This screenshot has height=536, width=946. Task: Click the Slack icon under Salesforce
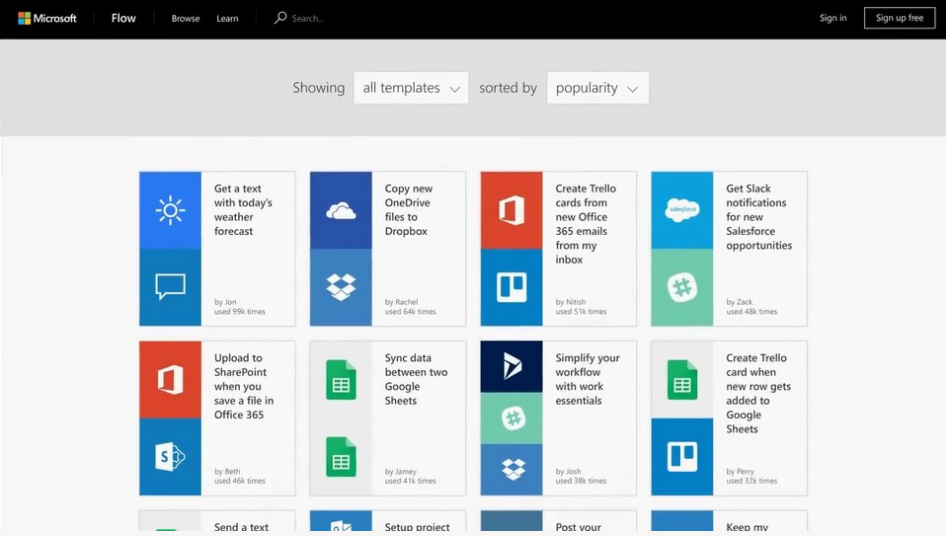(x=682, y=288)
